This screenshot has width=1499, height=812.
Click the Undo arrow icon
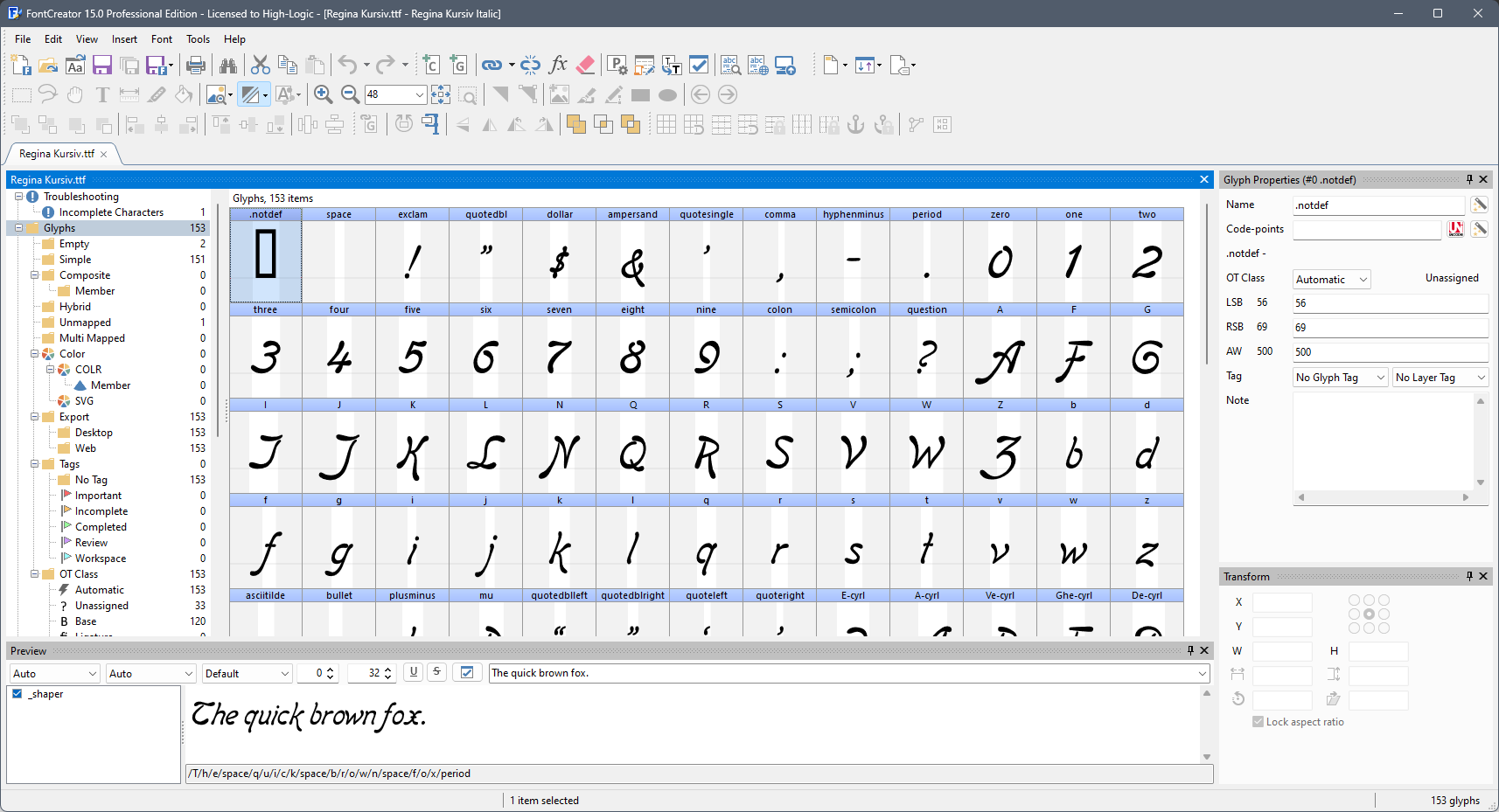347,65
